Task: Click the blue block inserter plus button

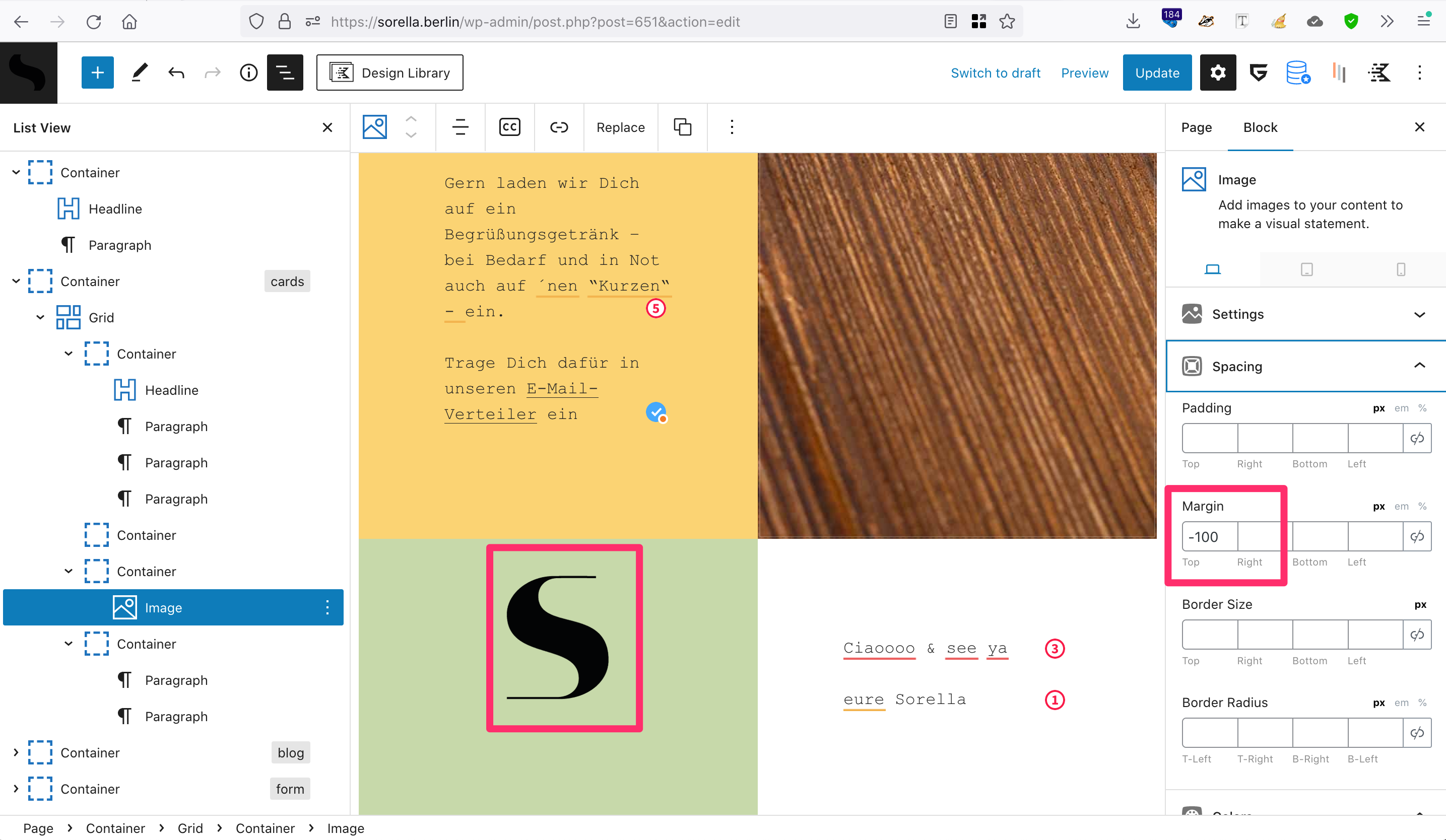Action: pyautogui.click(x=98, y=73)
